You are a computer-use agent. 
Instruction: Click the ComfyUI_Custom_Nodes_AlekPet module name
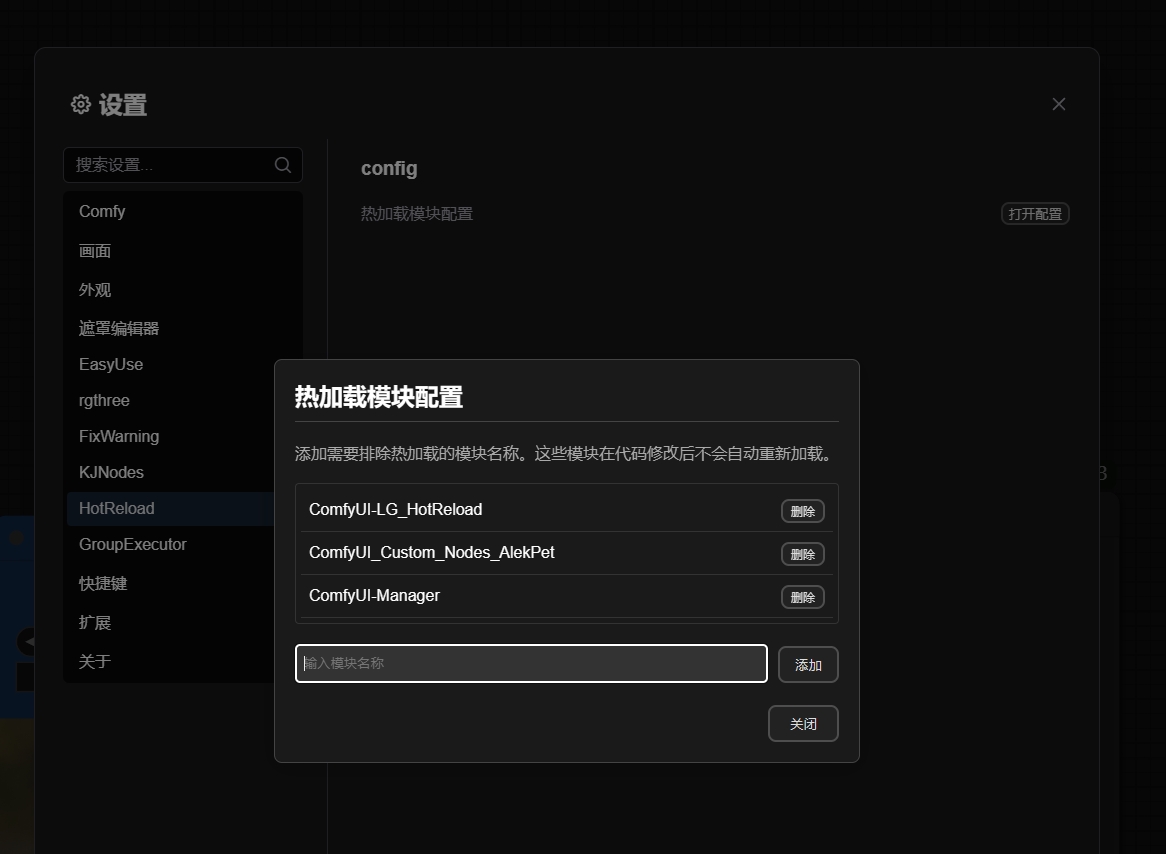(431, 553)
